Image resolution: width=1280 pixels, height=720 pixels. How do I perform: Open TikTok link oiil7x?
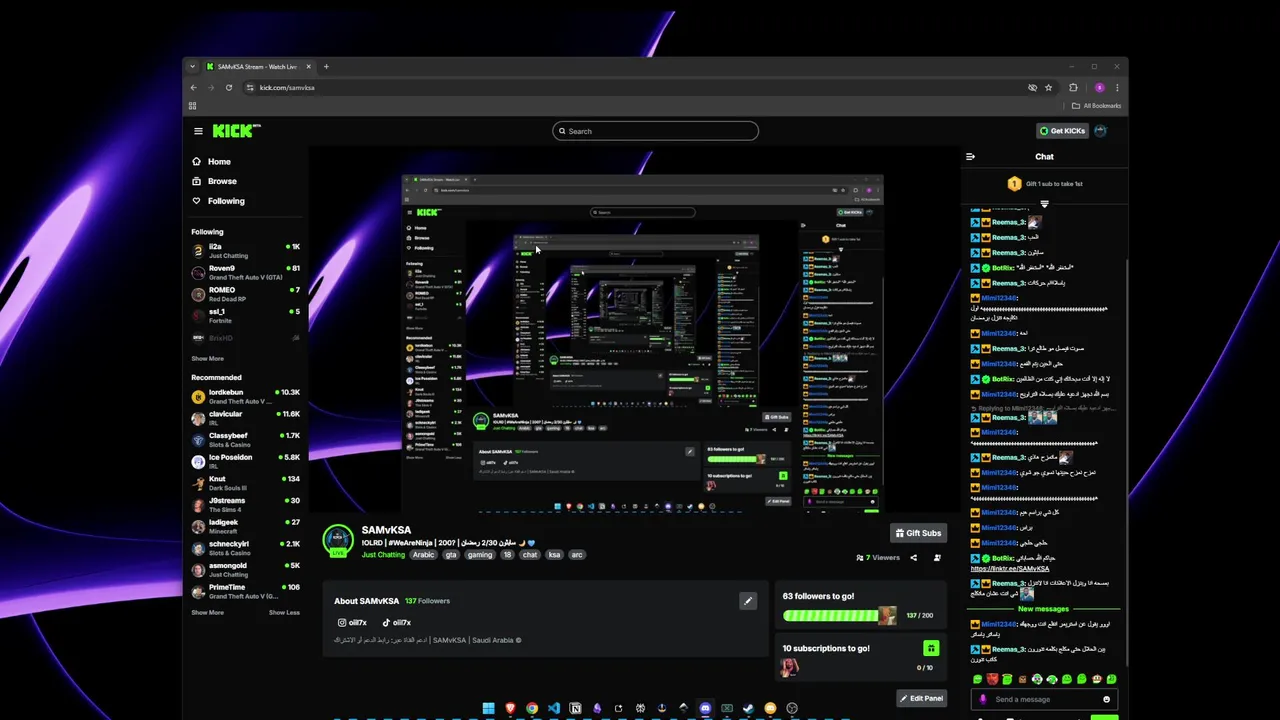[396, 623]
